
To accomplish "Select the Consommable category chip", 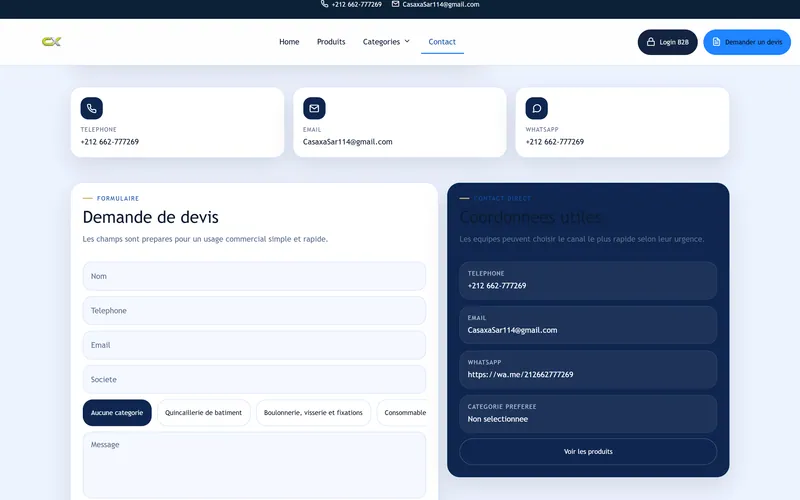I will click(402, 413).
